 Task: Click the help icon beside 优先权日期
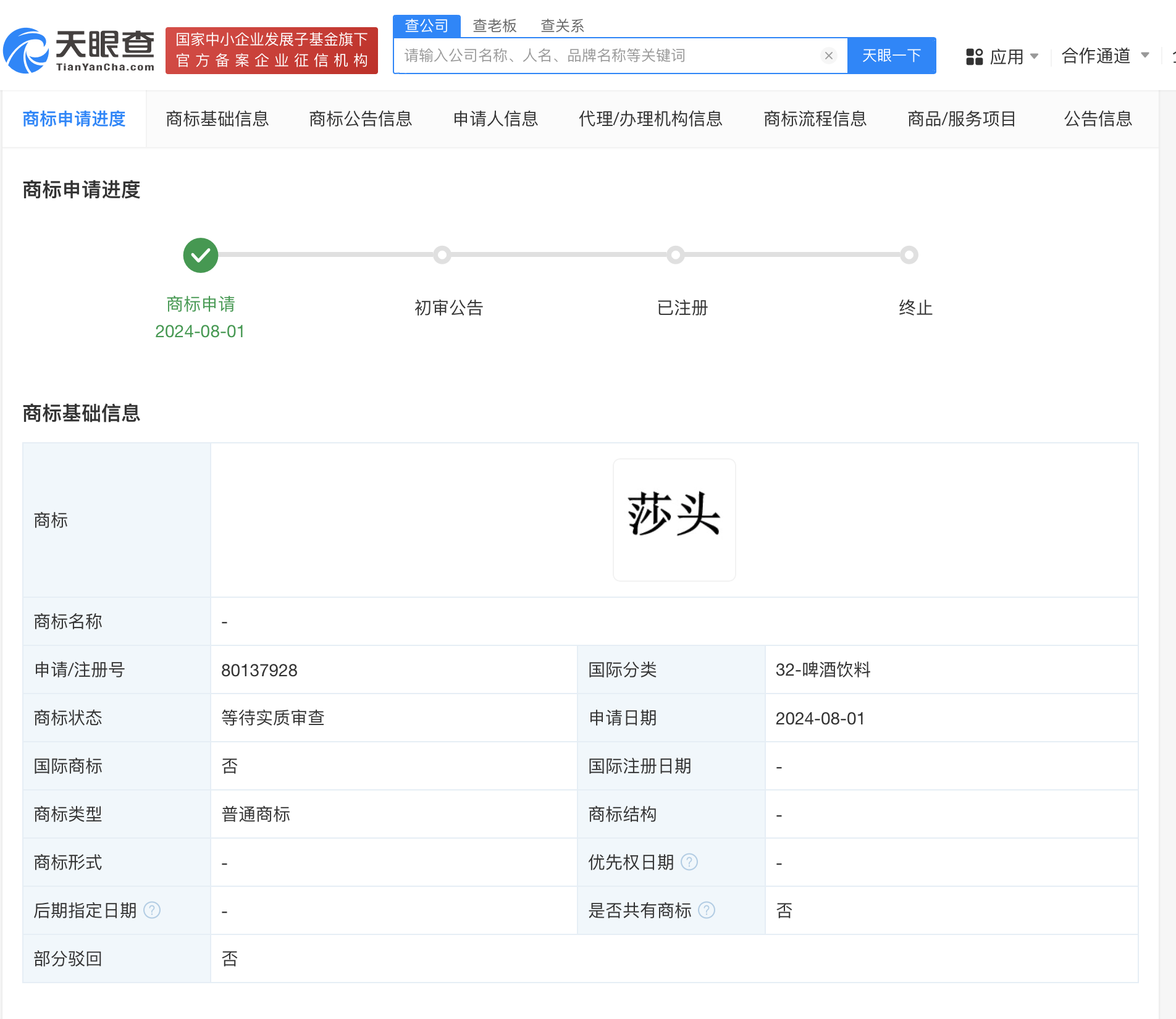pos(690,862)
